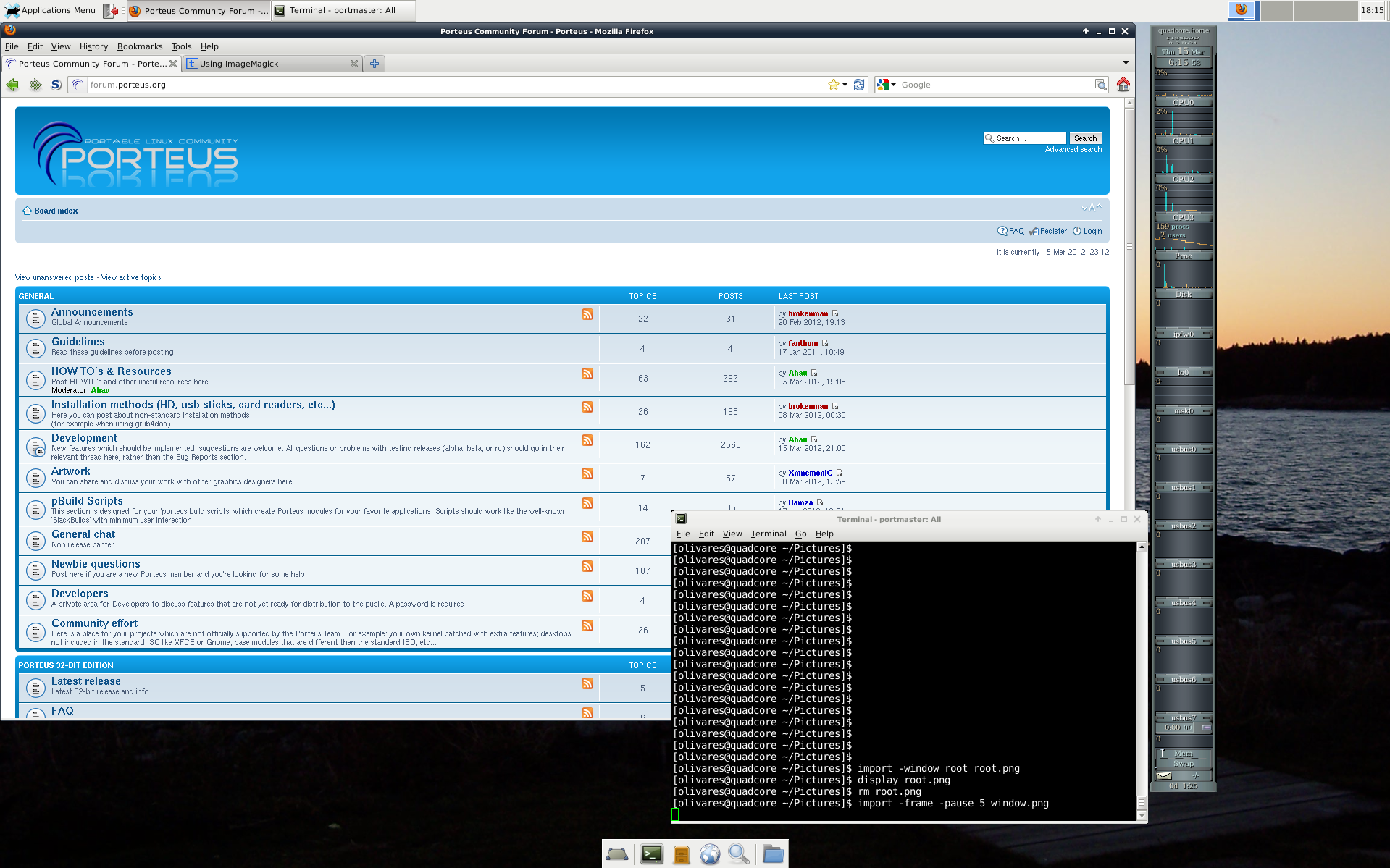The height and width of the screenshot is (868, 1390).
Task: Go to the Firefox Home page icon
Action: 1123,85
